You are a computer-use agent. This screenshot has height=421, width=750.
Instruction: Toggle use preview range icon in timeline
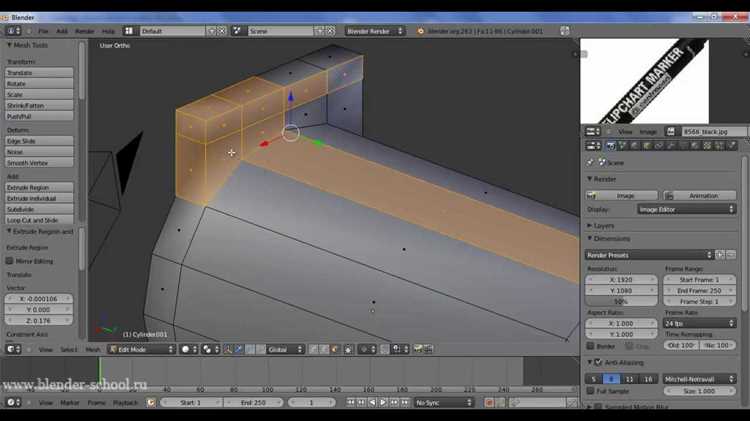click(x=151, y=403)
